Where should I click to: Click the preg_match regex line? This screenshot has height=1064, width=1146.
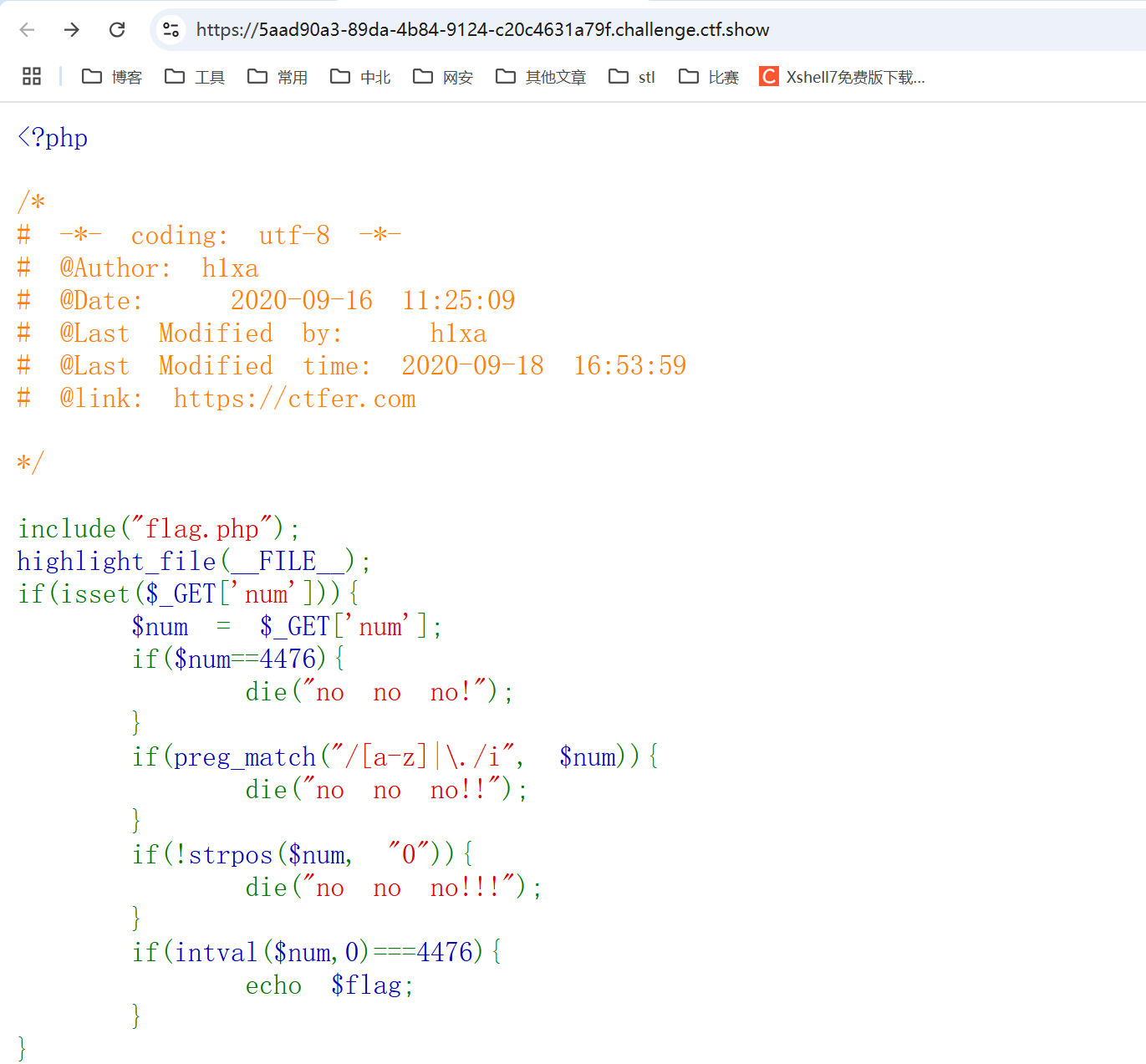point(395,756)
